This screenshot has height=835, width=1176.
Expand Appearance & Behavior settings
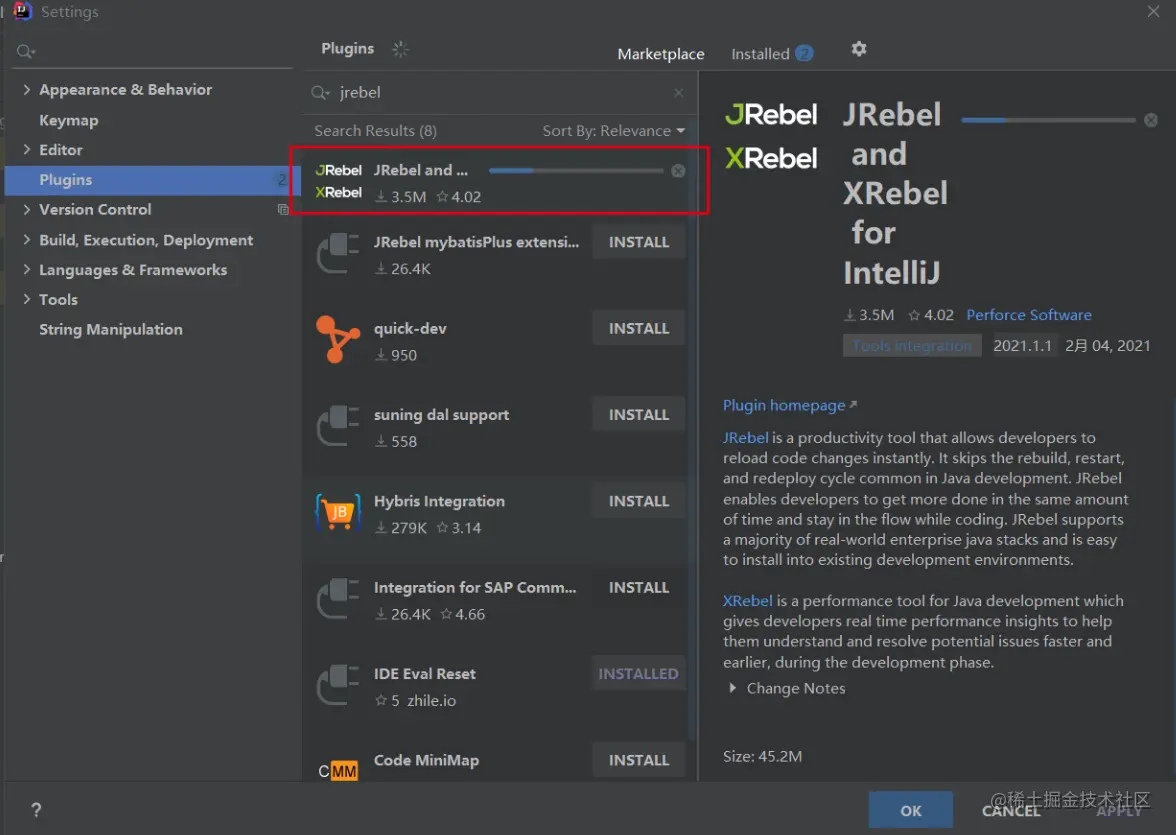point(26,89)
